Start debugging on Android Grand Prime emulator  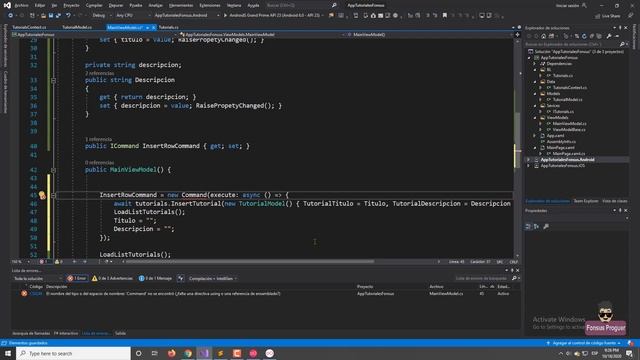click(x=272, y=16)
